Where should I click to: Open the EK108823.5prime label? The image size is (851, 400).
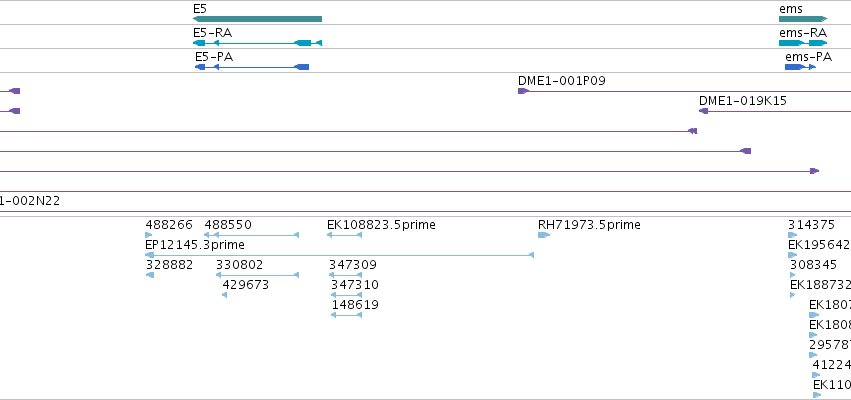(381, 225)
